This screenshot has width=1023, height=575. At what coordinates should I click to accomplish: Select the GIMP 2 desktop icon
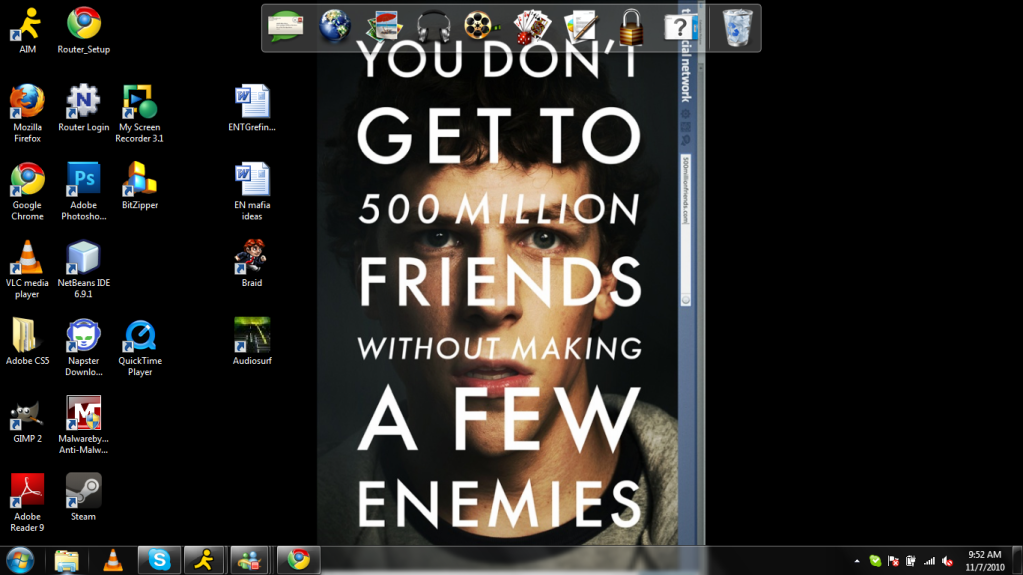pos(27,414)
